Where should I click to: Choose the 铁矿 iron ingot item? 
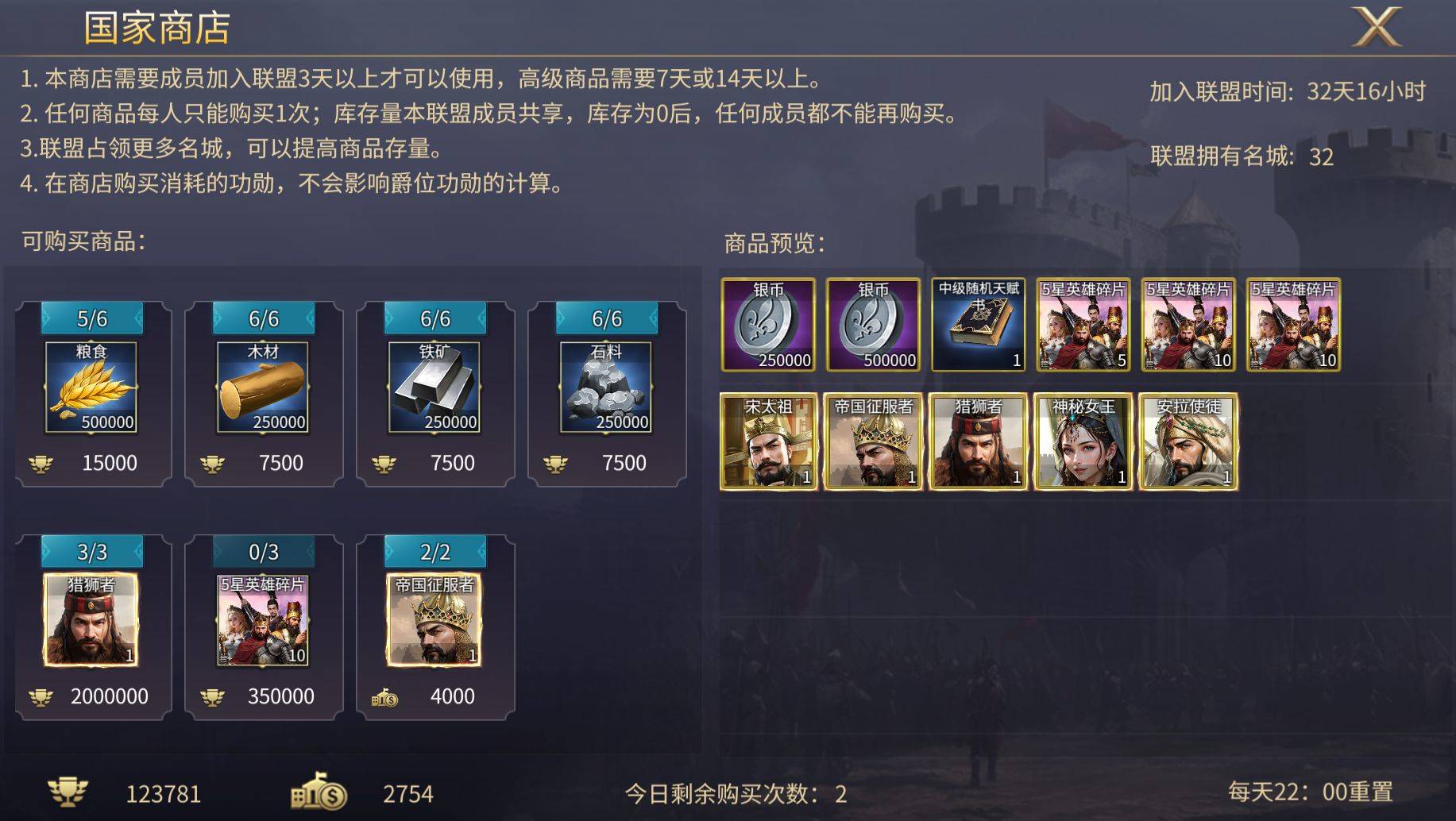point(434,387)
